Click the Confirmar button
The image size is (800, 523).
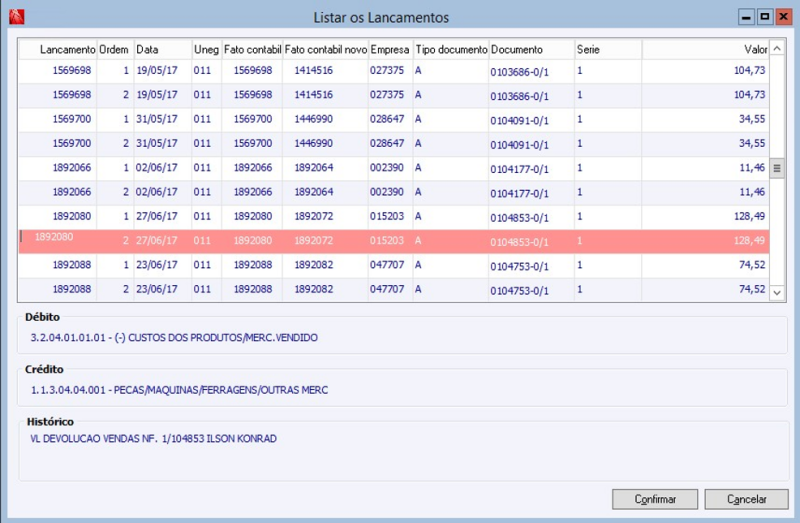point(655,499)
